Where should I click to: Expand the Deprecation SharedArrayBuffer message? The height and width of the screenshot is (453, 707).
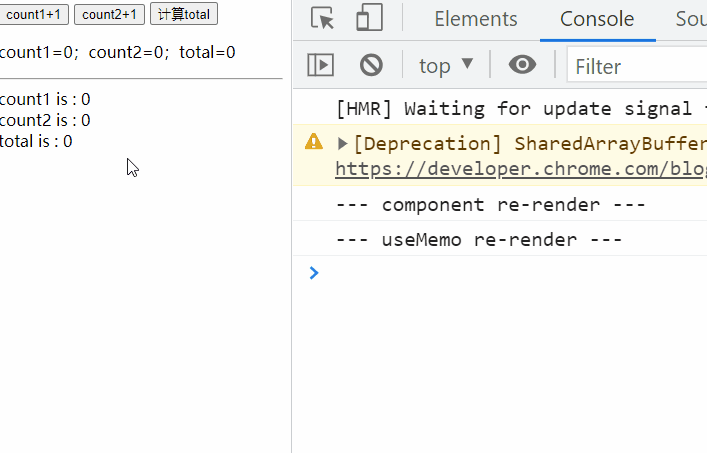[x=343, y=143]
